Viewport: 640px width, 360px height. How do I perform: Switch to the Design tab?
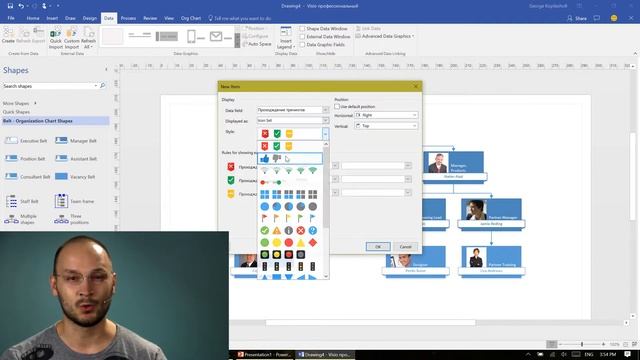(89, 18)
